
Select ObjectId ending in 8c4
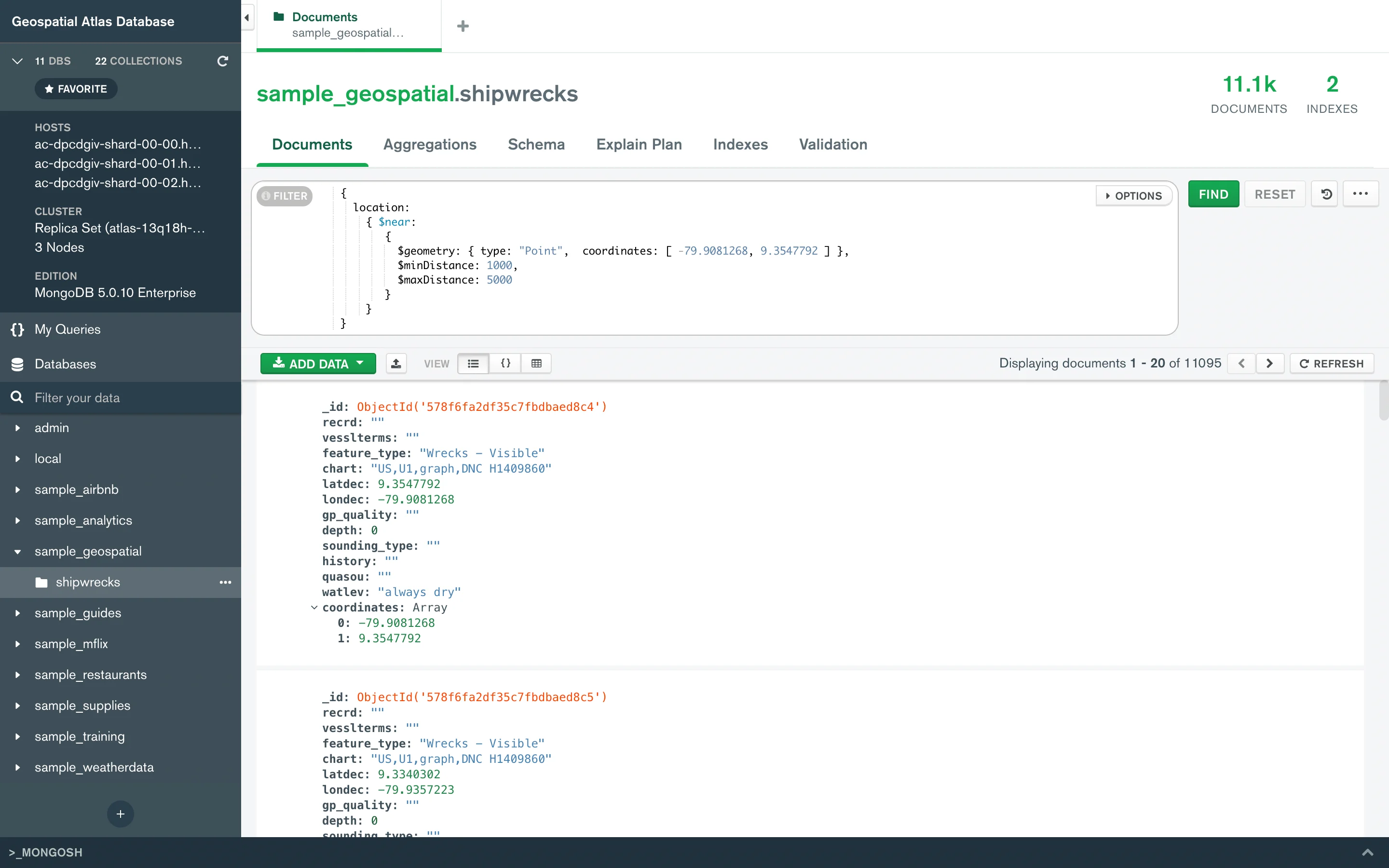pos(481,407)
